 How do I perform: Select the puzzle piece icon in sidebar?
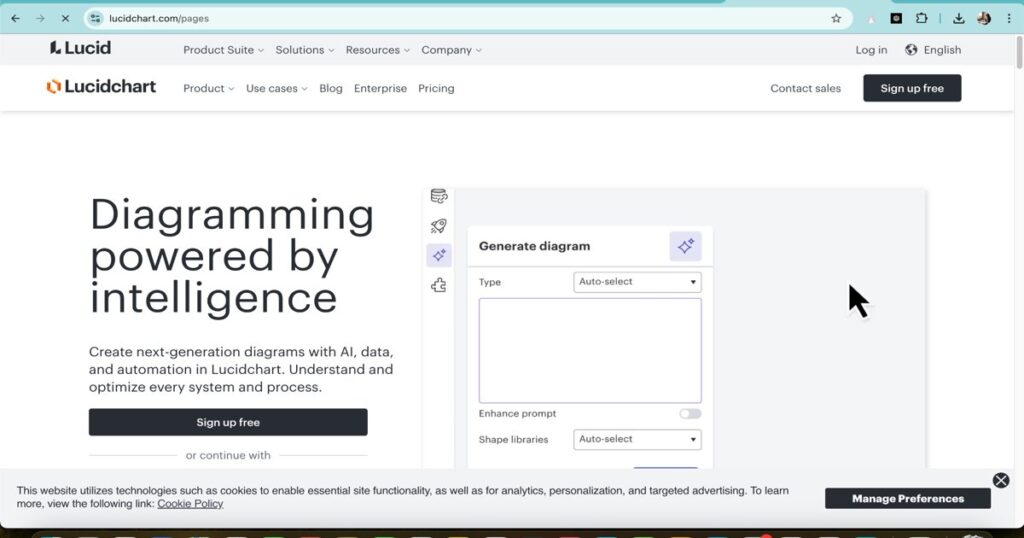click(439, 285)
